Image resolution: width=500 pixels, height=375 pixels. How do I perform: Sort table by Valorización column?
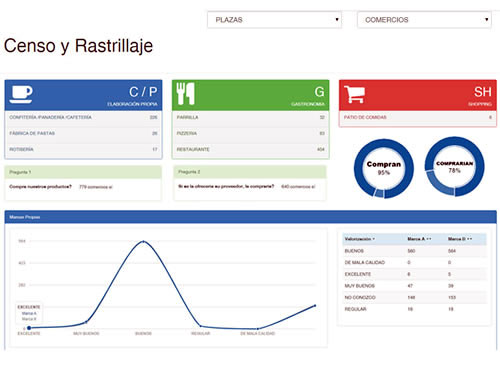pos(360,239)
